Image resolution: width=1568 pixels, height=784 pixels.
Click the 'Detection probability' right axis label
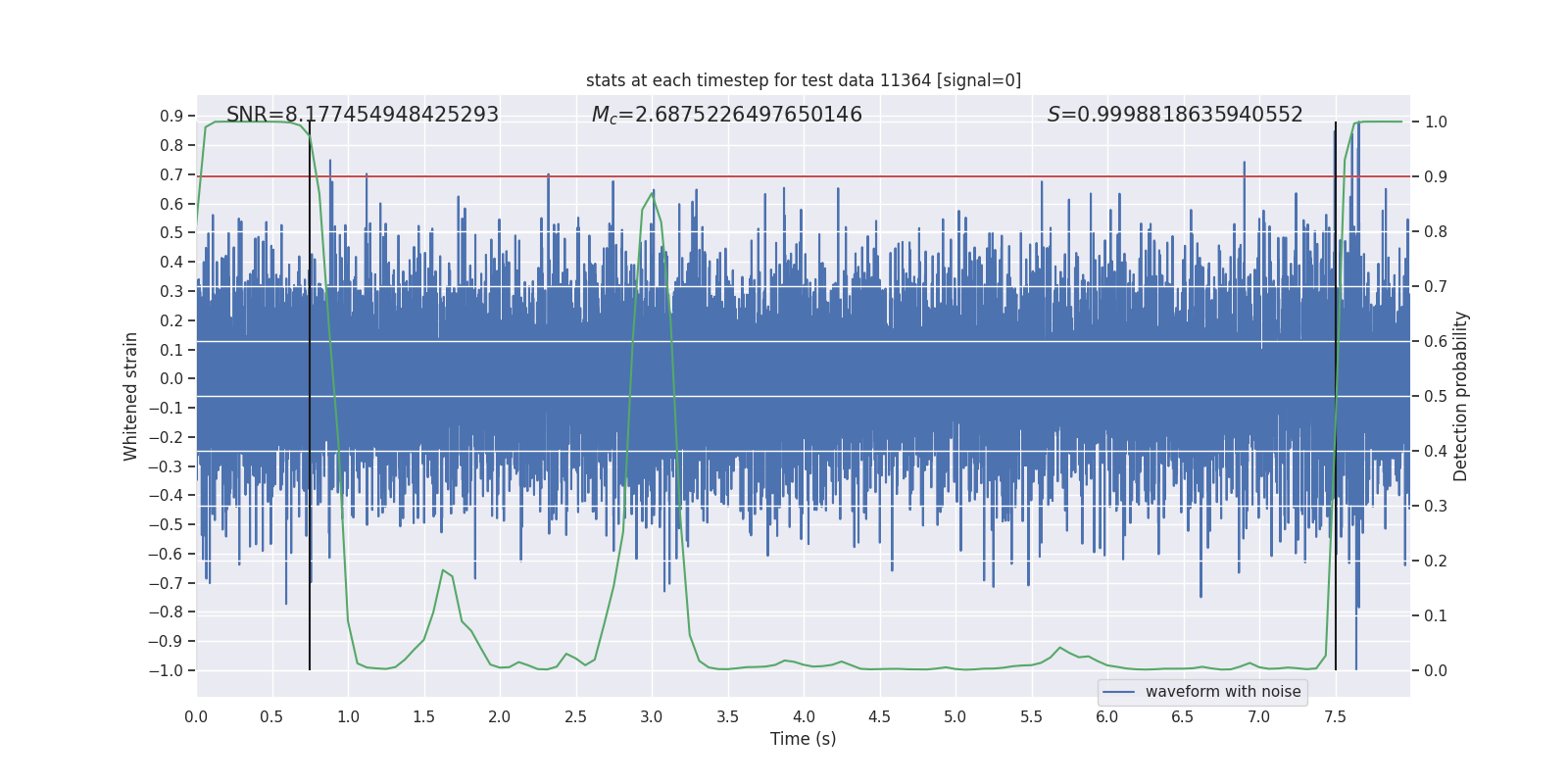(1461, 396)
